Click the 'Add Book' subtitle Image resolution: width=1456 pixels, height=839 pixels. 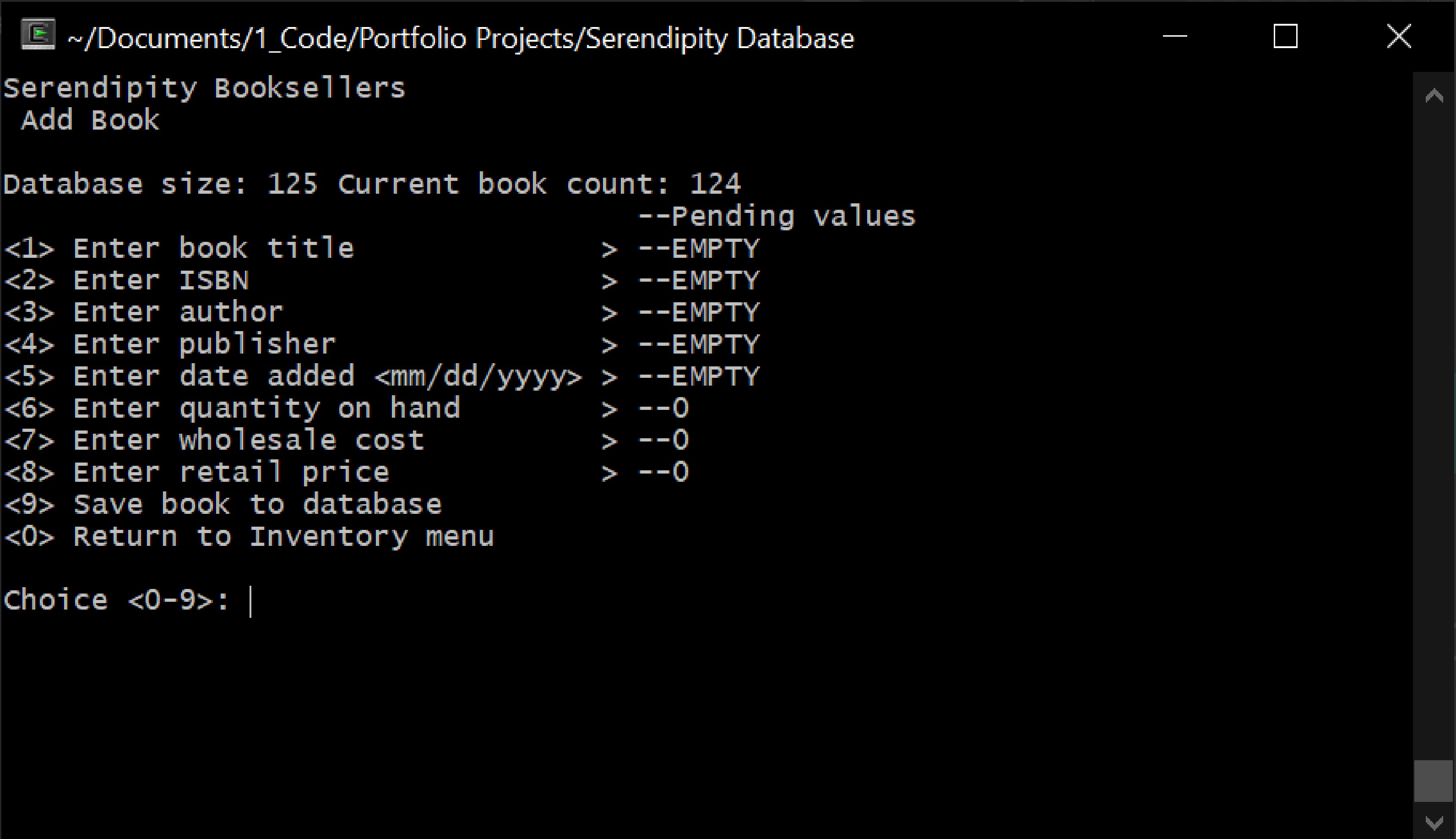tap(90, 120)
